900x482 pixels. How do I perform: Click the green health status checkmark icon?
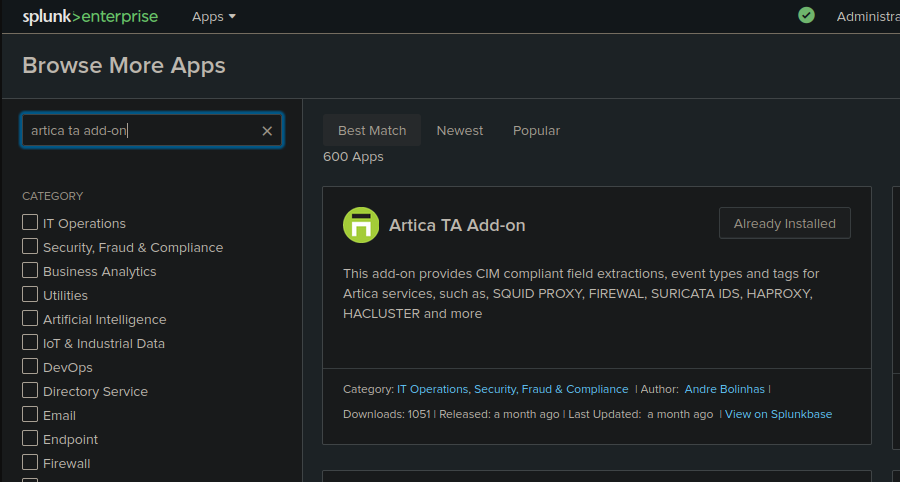click(x=806, y=15)
